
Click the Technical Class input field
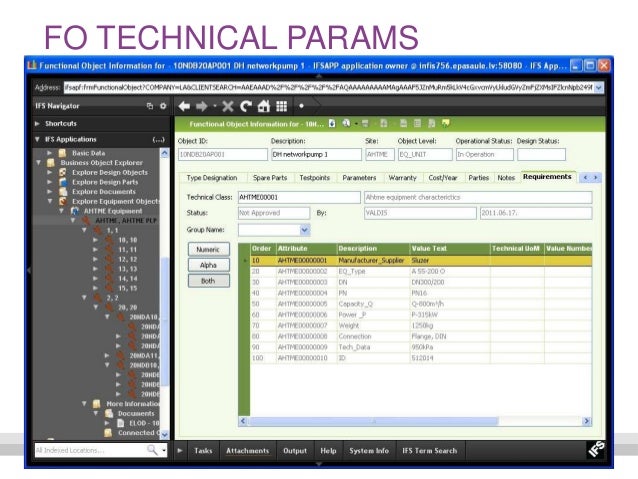click(299, 197)
